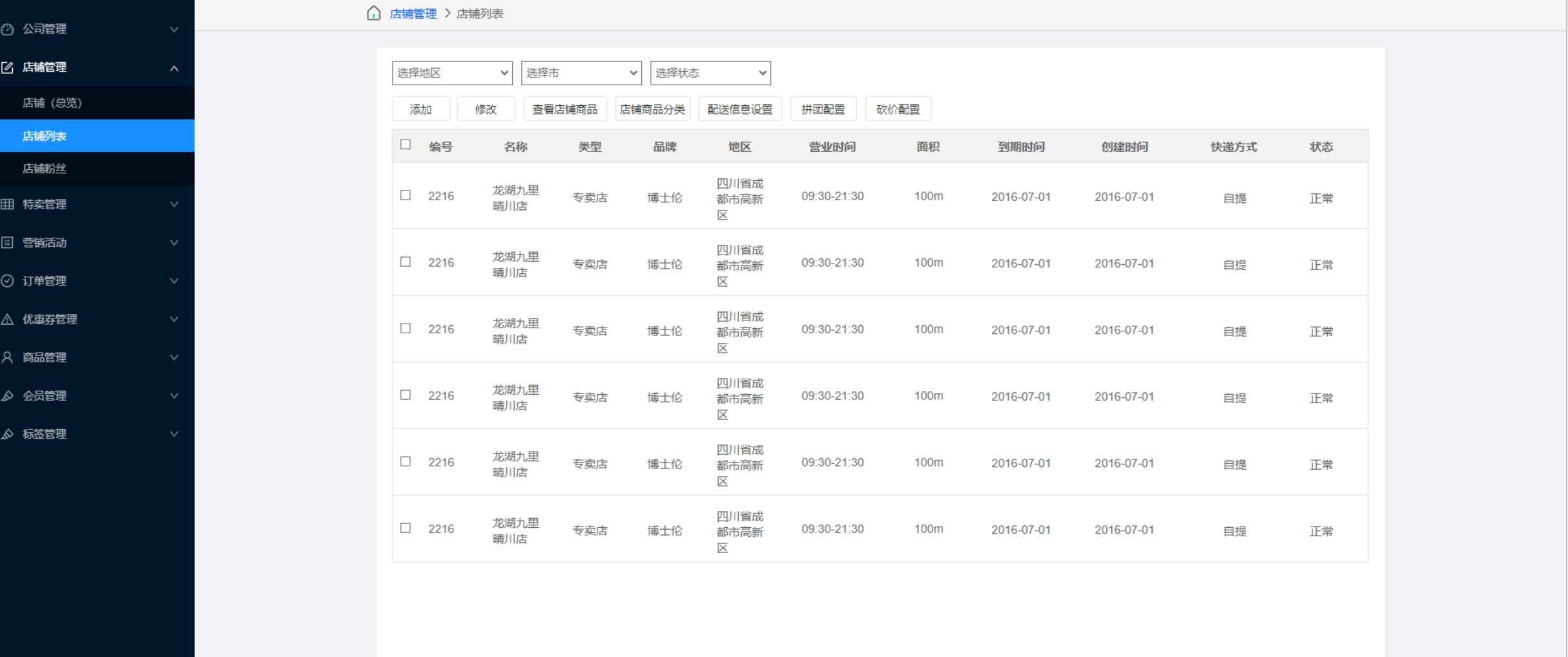Click the 到期时间 column header
Screen dimensions: 1568x657
[1021, 147]
